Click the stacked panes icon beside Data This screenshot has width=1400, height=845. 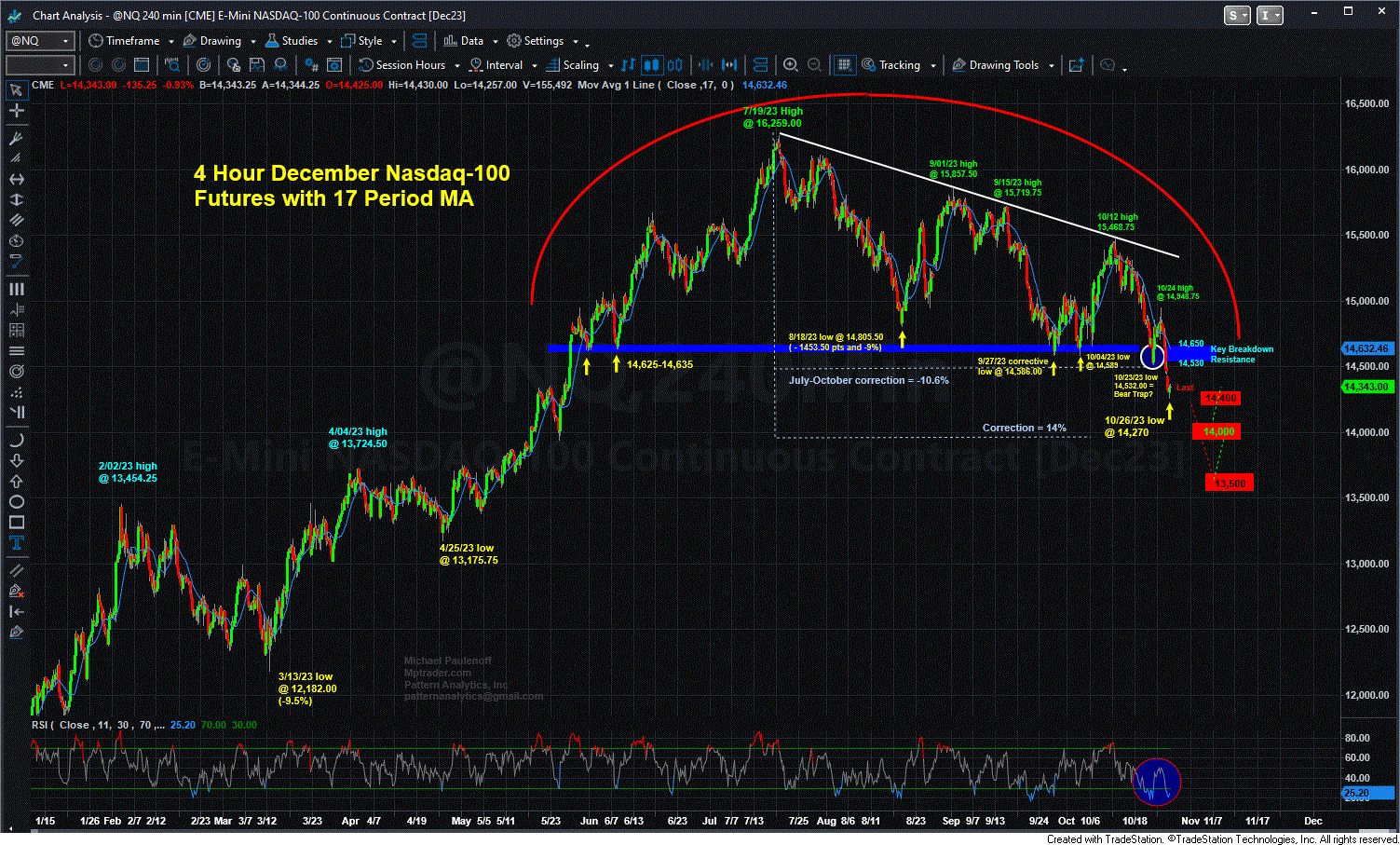click(419, 41)
